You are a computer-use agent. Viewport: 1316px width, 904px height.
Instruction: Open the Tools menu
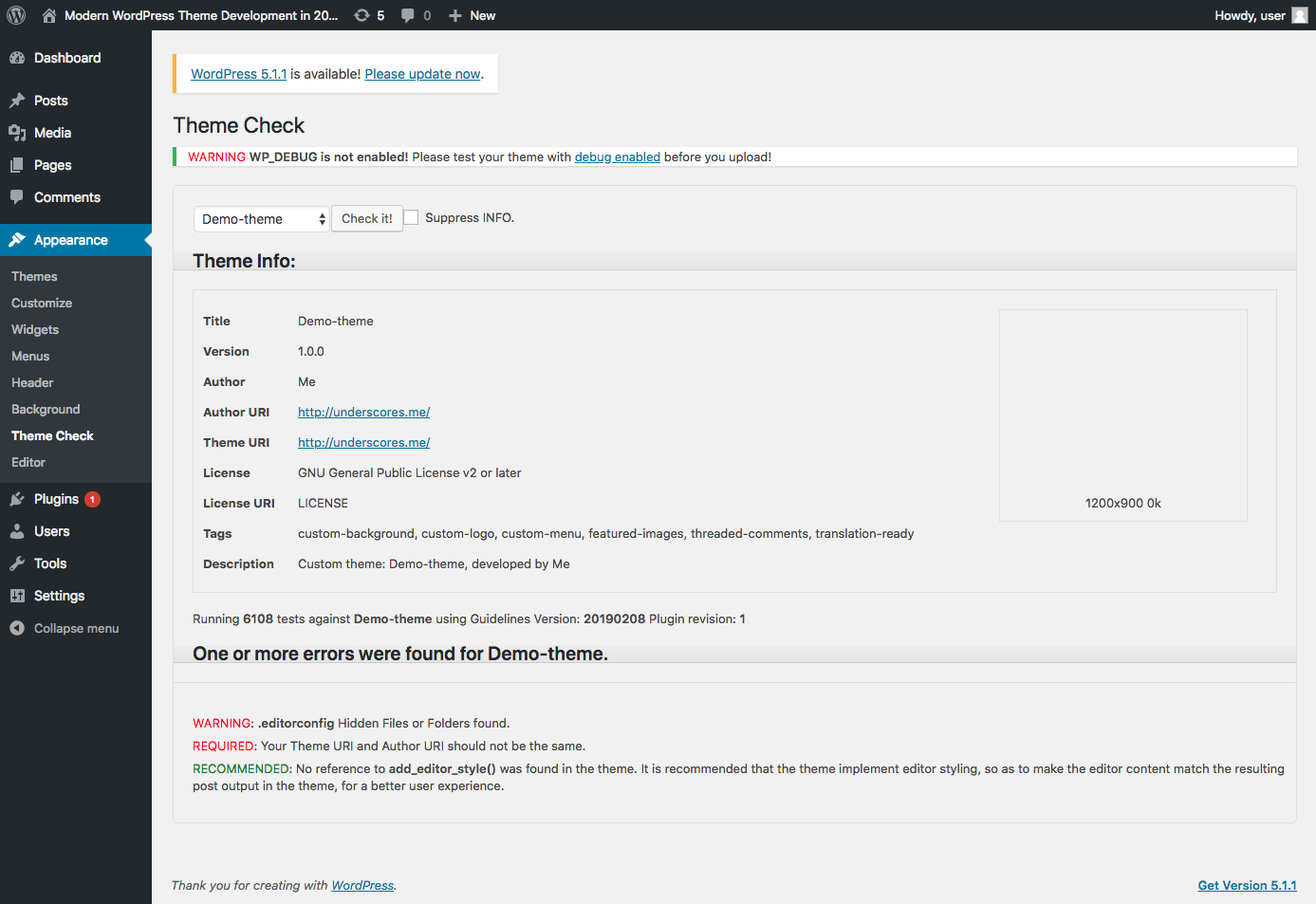pyautogui.click(x=76, y=563)
